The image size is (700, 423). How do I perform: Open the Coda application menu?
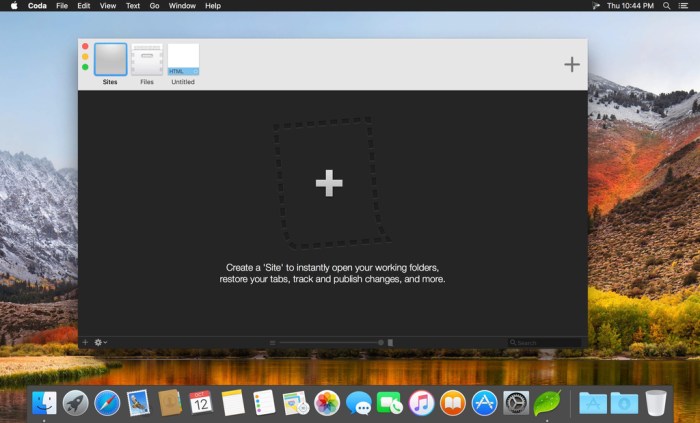(x=36, y=6)
